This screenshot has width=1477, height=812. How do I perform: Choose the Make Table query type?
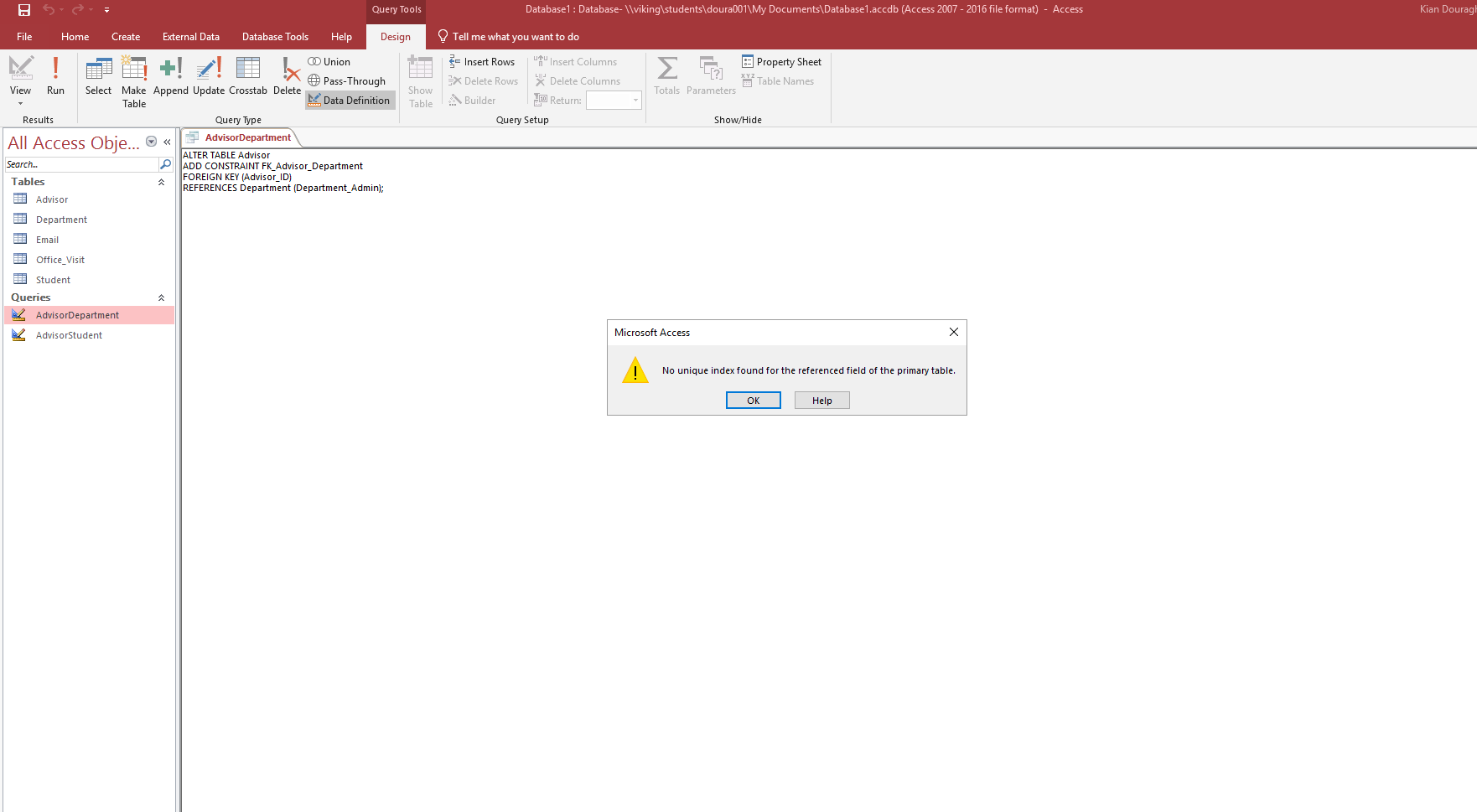[x=134, y=82]
